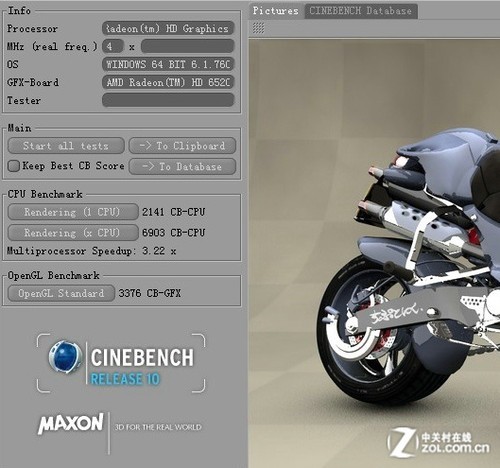Click the MHz core count field showing 4
500x468 pixels.
pyautogui.click(x=113, y=46)
